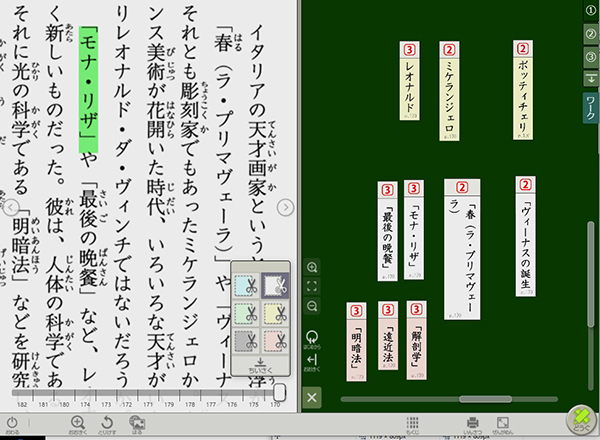Click the いんさつ print icon
This screenshot has height=440, width=600.
pyautogui.click(x=473, y=425)
